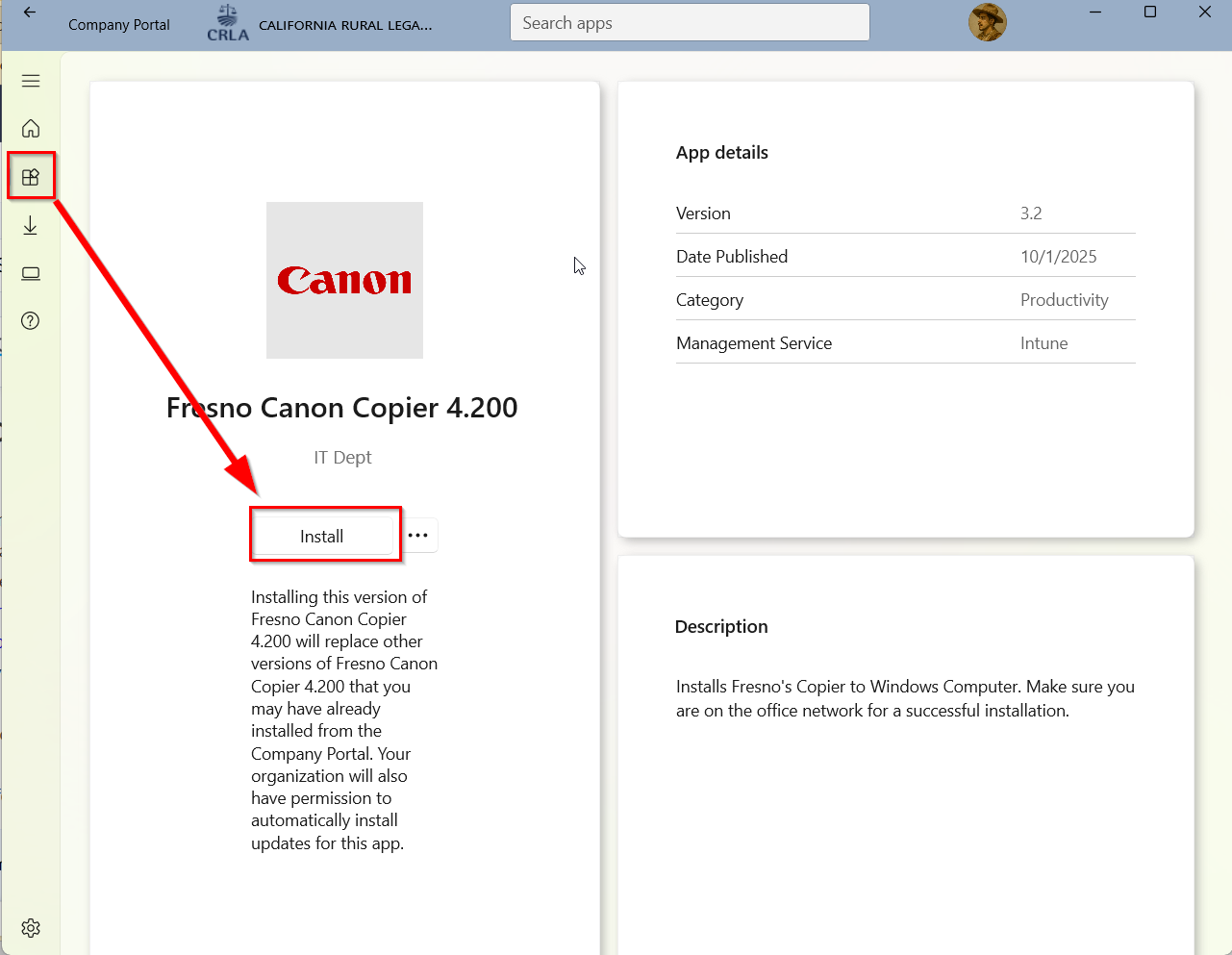Click the description text about Fresno's Copier

(x=905, y=698)
